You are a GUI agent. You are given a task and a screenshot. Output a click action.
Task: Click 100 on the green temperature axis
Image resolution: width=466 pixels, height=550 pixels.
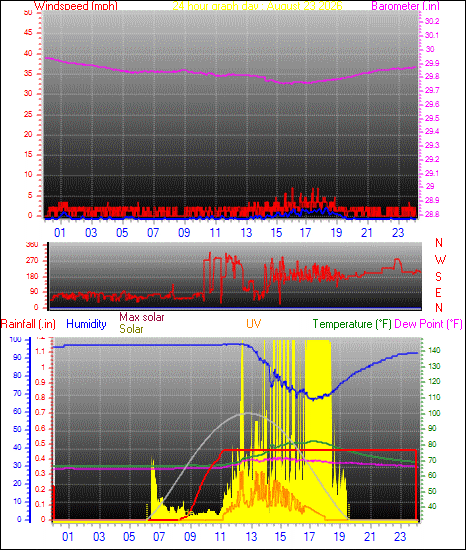coord(434,413)
